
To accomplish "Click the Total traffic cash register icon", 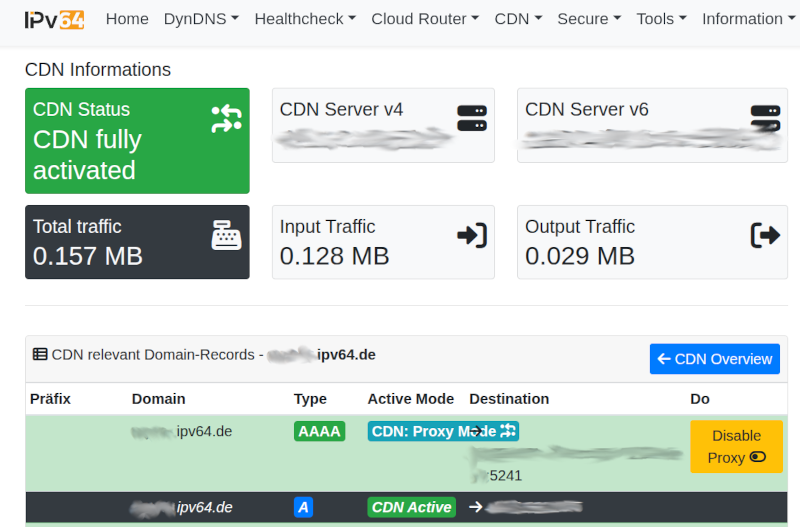I will pyautogui.click(x=226, y=236).
